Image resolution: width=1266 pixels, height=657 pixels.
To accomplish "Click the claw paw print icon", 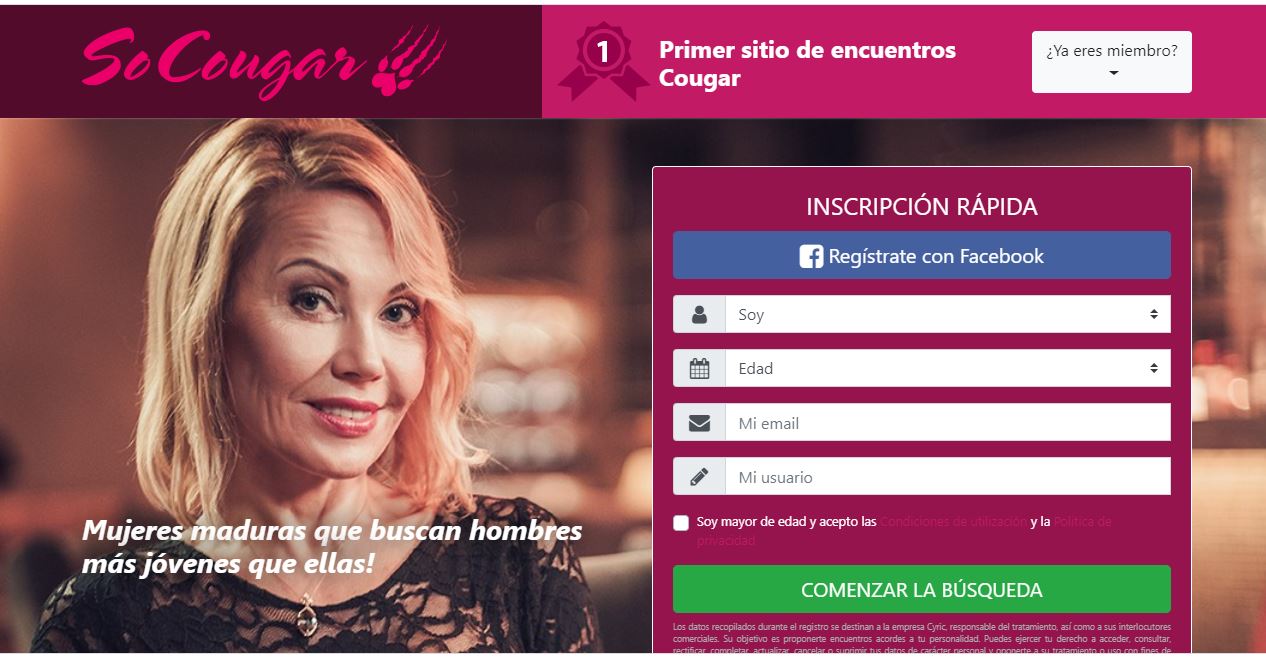I will (408, 59).
